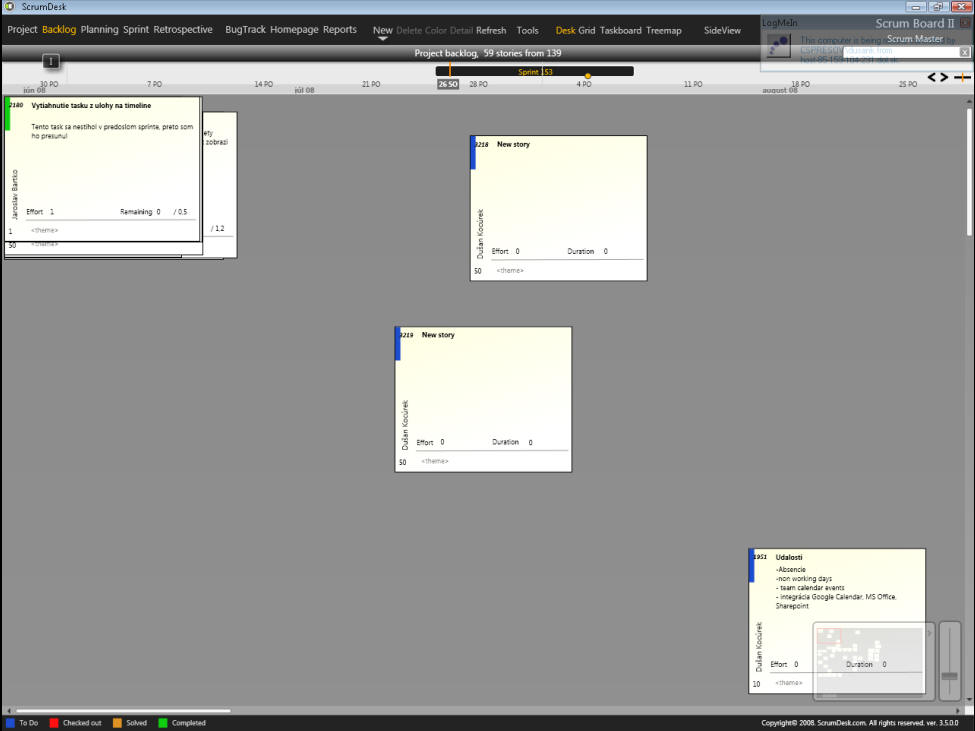Image resolution: width=975 pixels, height=731 pixels.
Task: Click the blue status bar of story 1951
Action: pyautogui.click(x=752, y=566)
